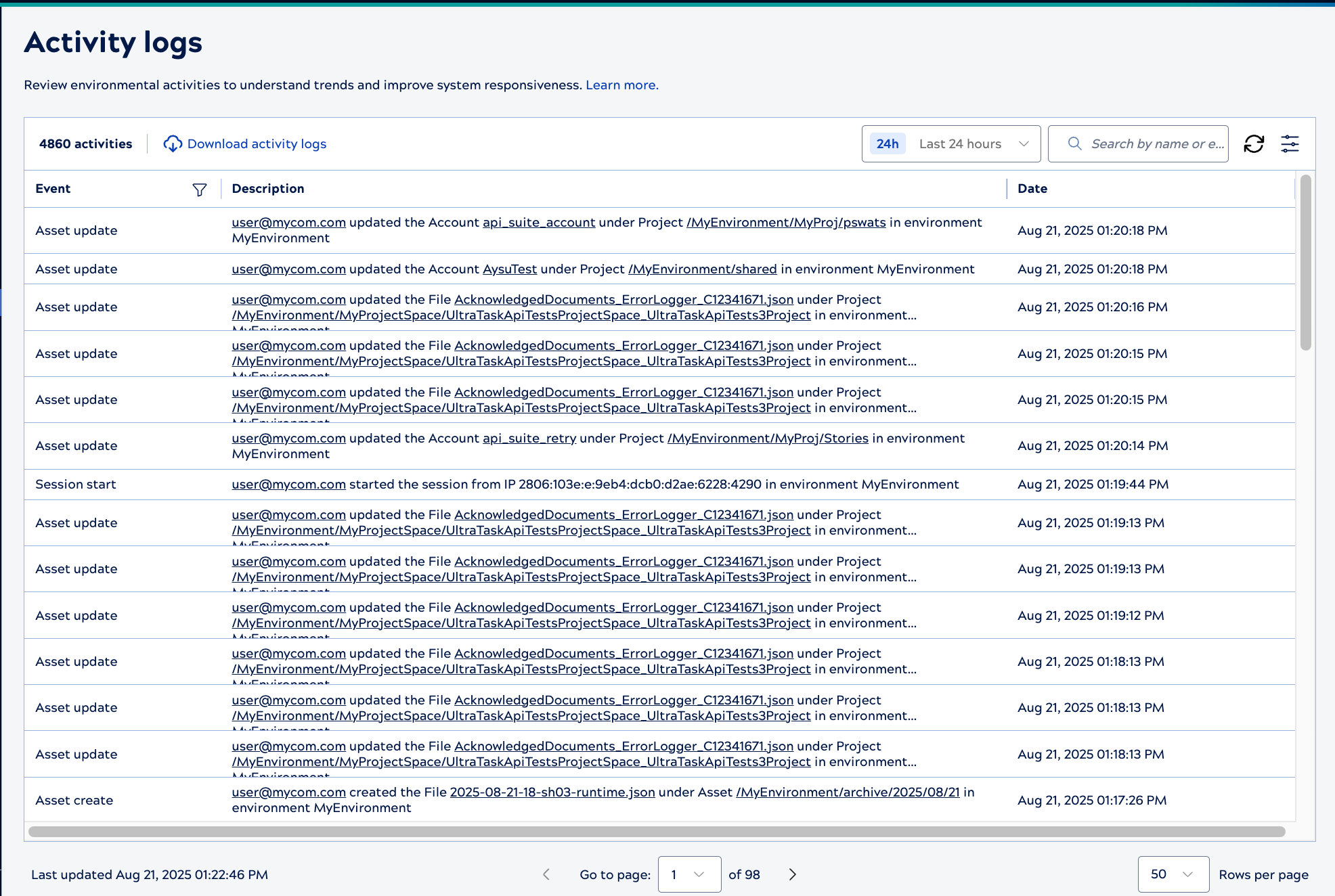Click the Event column filter funnel icon
Image resolution: width=1335 pixels, height=896 pixels.
click(199, 189)
